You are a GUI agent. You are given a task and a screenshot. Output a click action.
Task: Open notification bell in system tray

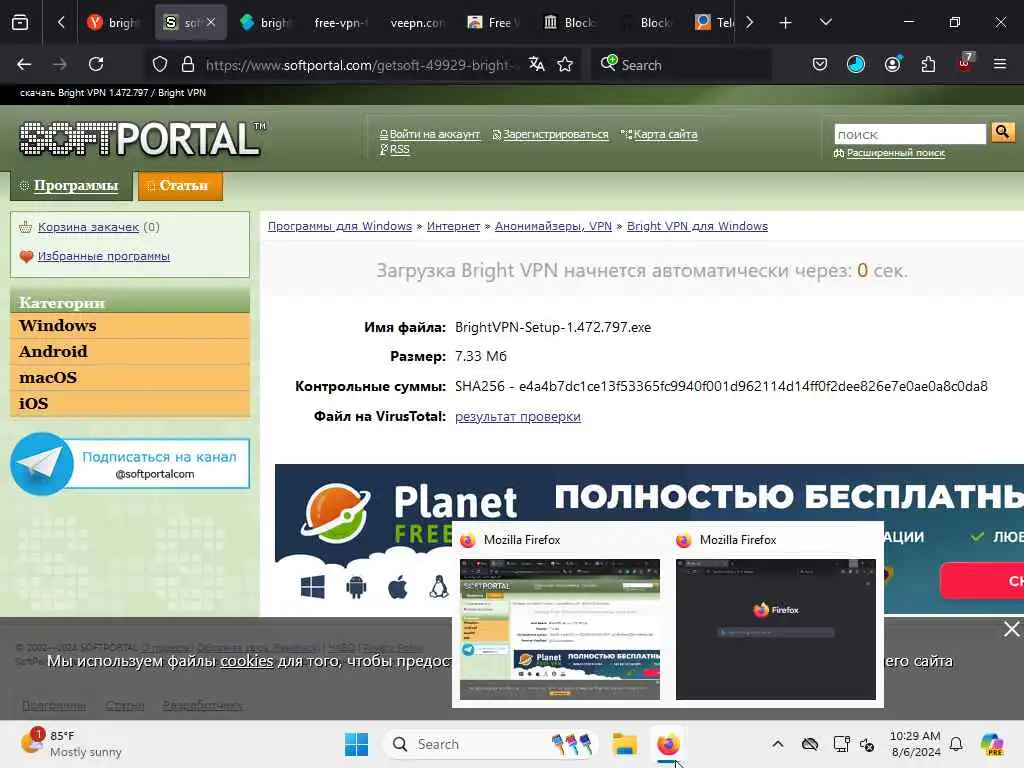pyautogui.click(x=956, y=744)
